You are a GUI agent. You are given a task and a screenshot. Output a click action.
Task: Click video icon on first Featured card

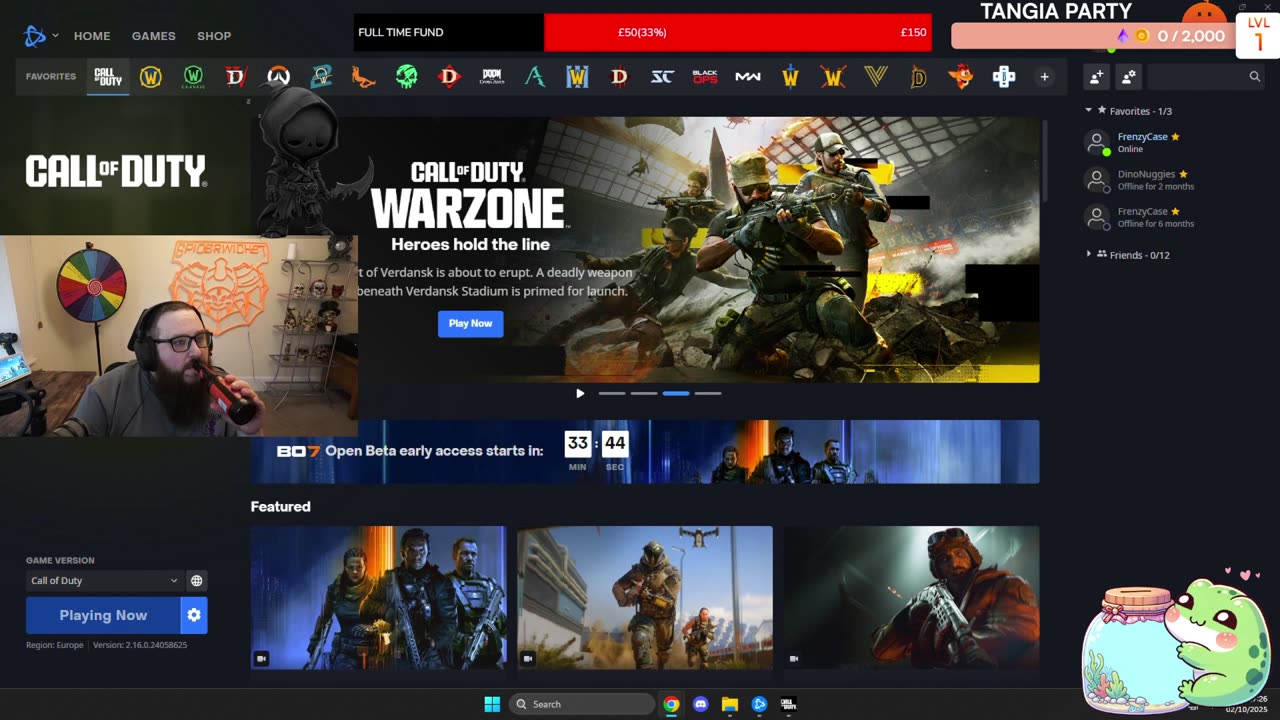click(x=262, y=658)
